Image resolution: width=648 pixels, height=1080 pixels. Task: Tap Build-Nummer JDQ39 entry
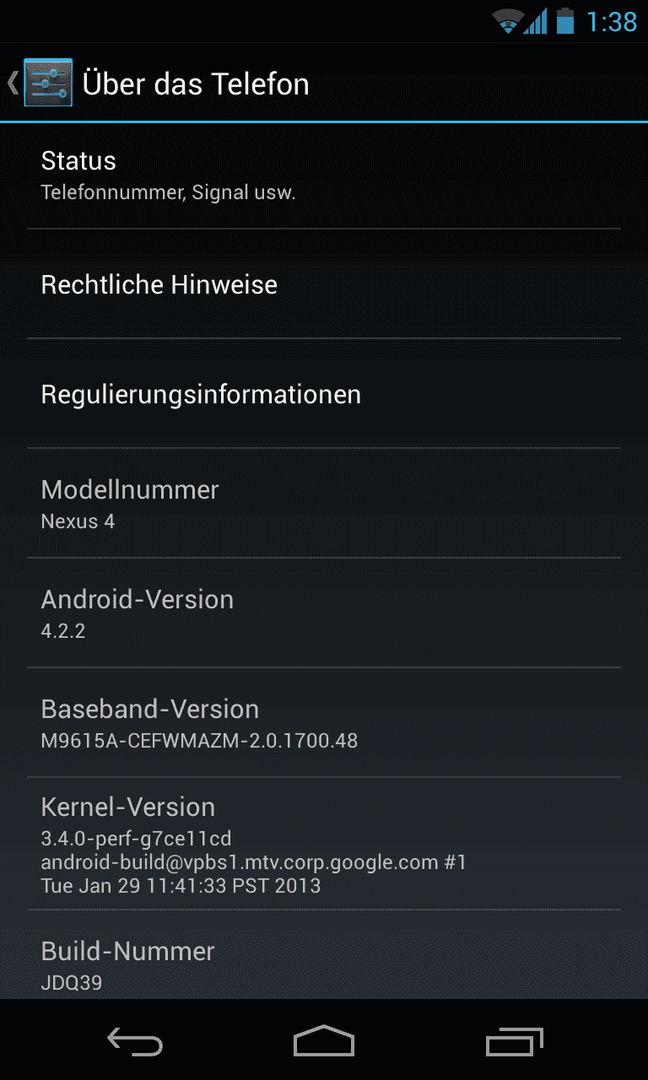324,955
